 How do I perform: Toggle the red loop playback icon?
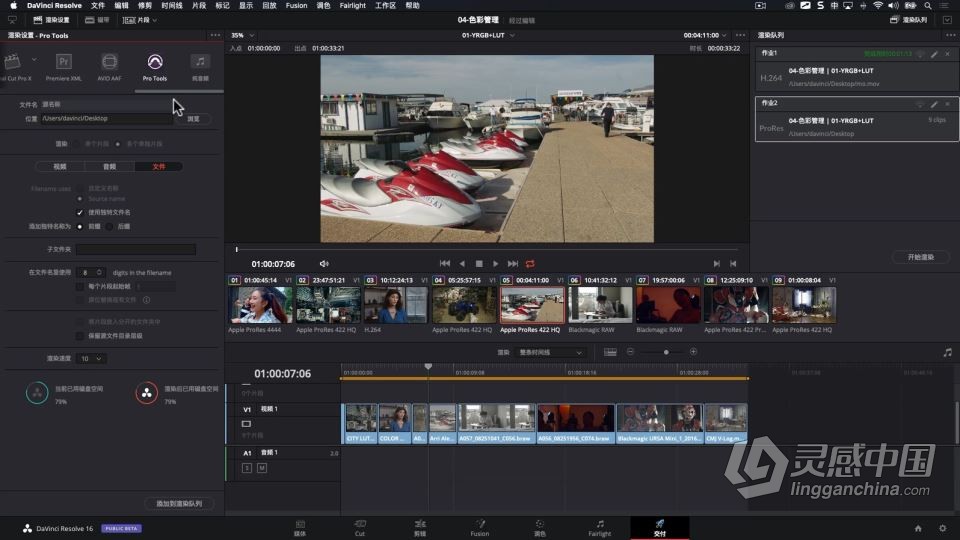pos(530,264)
